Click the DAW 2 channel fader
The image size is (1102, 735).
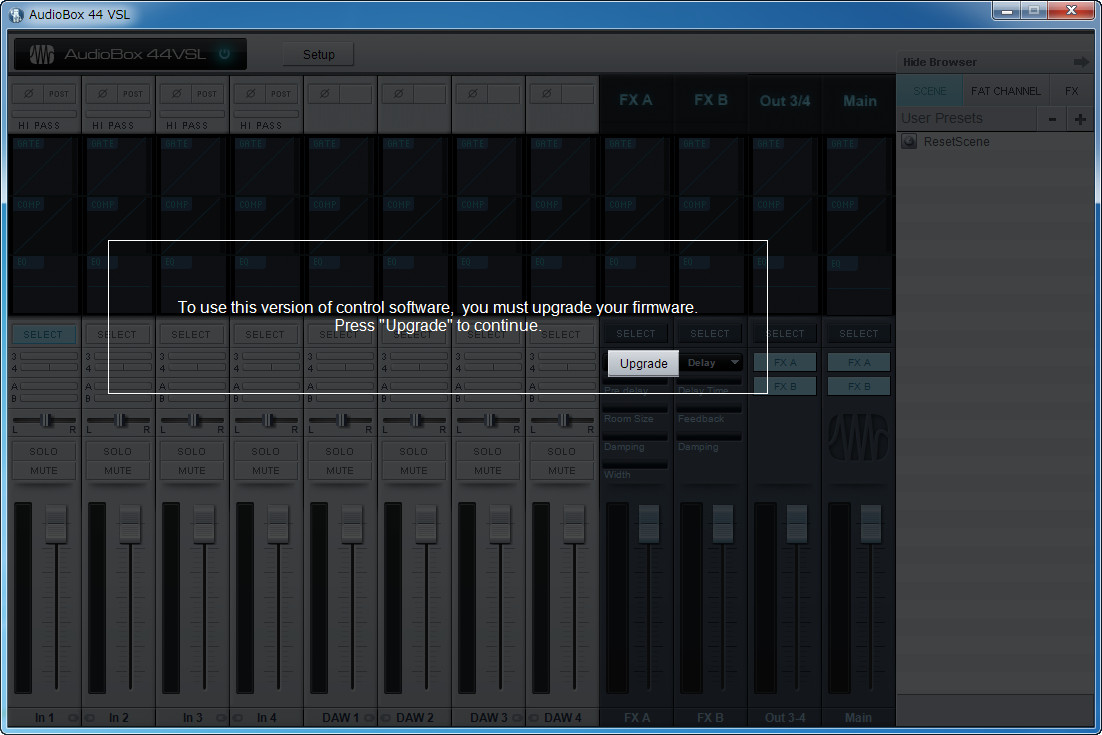[426, 523]
